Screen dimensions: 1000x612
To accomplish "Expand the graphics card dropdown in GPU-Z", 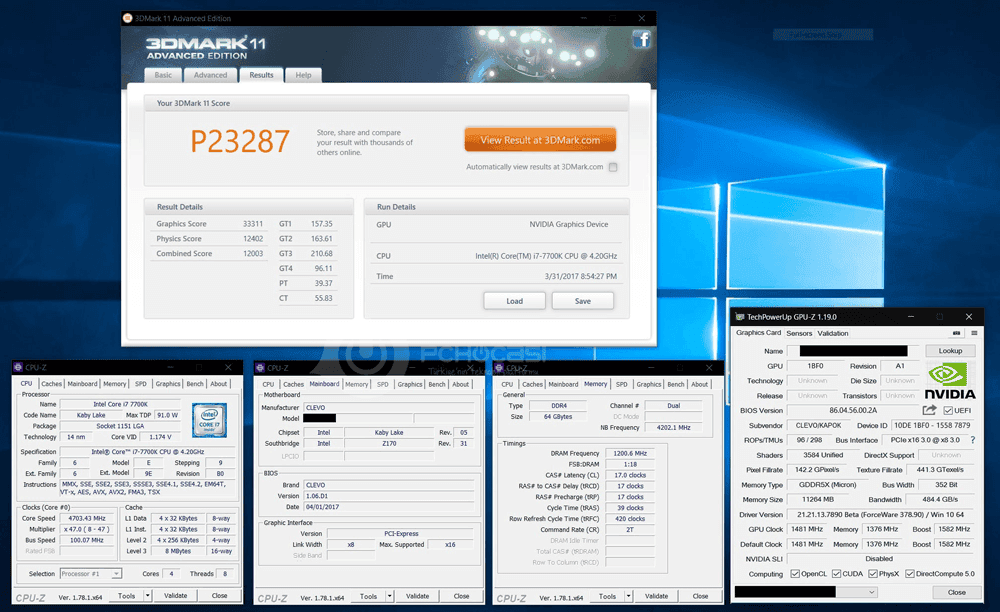I will point(871,592).
